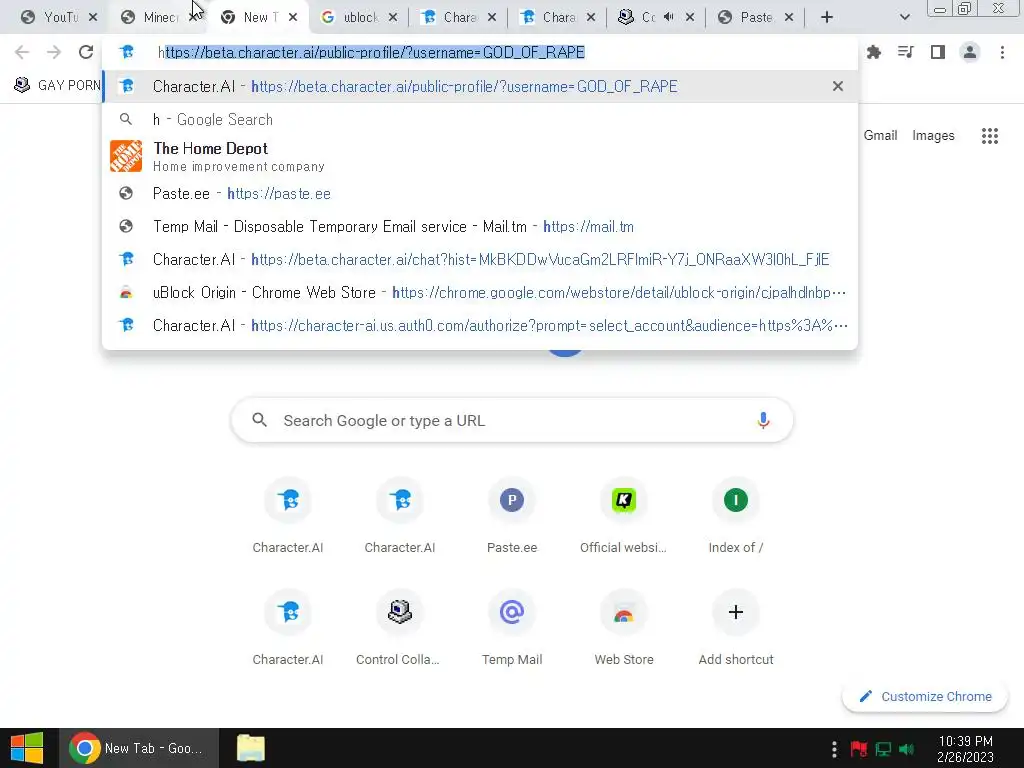
Task: Open the Images link
Action: pyautogui.click(x=933, y=135)
